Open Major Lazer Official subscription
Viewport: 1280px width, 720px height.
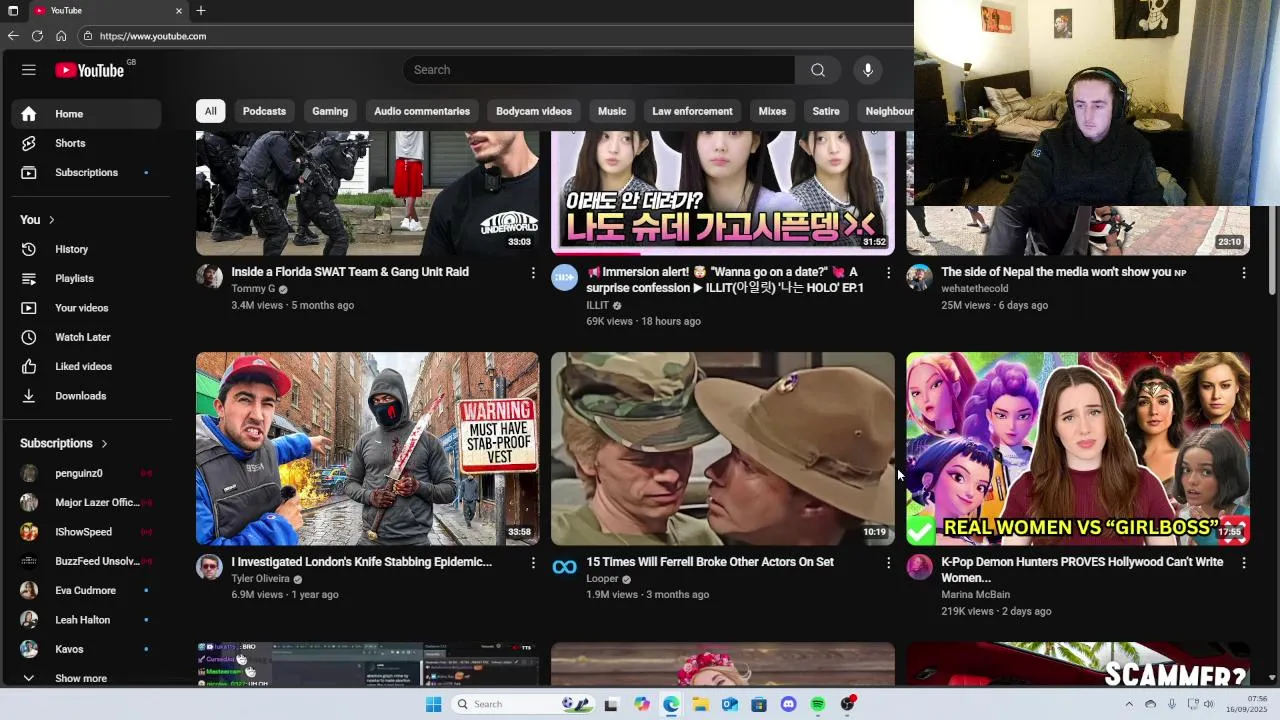[x=86, y=502]
